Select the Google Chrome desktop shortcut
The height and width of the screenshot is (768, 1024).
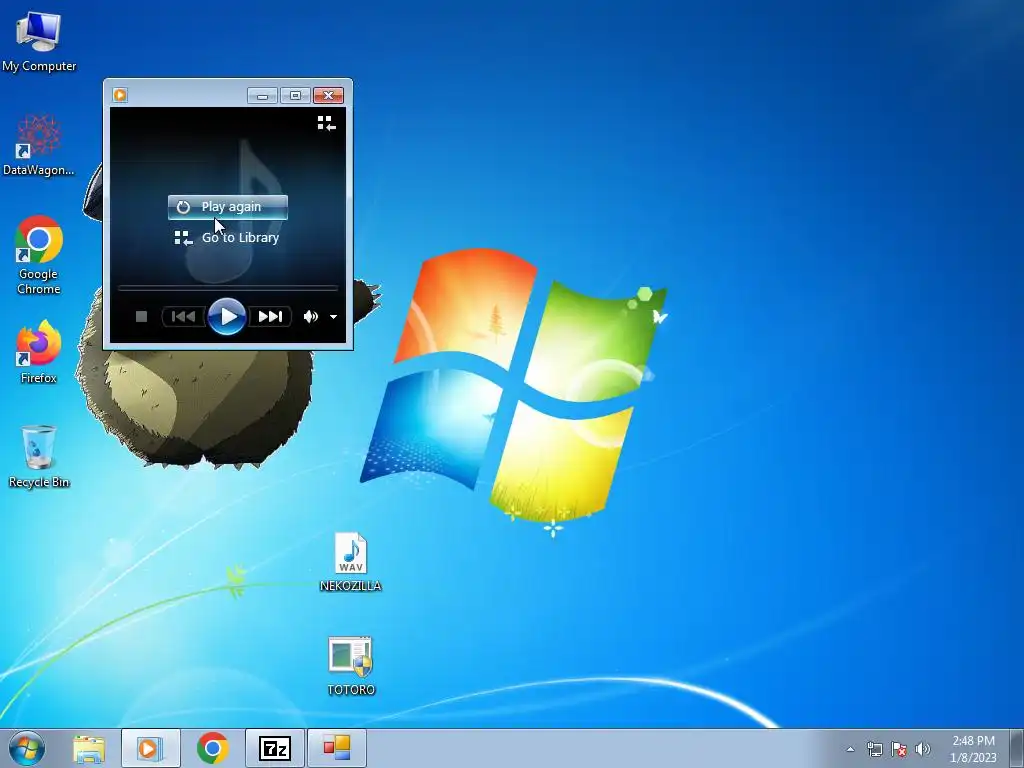coord(39,255)
